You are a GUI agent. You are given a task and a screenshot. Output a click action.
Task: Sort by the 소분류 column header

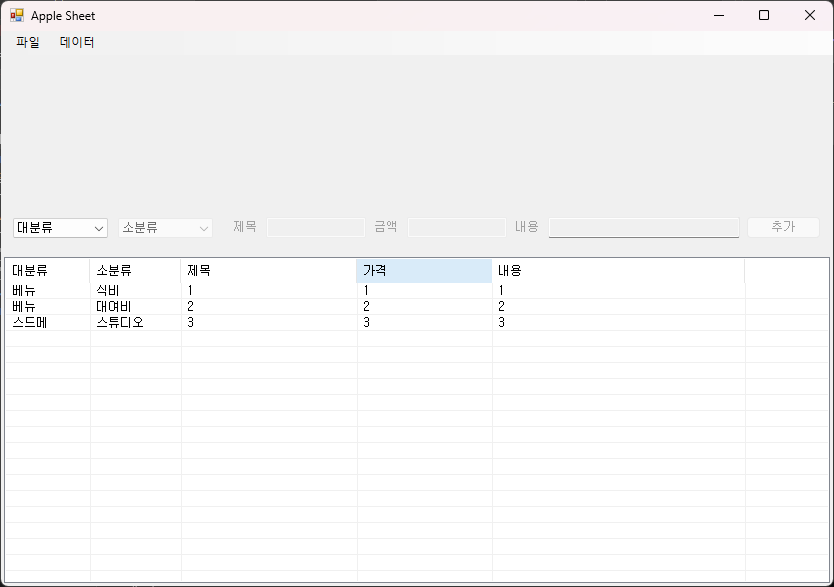click(x=136, y=271)
